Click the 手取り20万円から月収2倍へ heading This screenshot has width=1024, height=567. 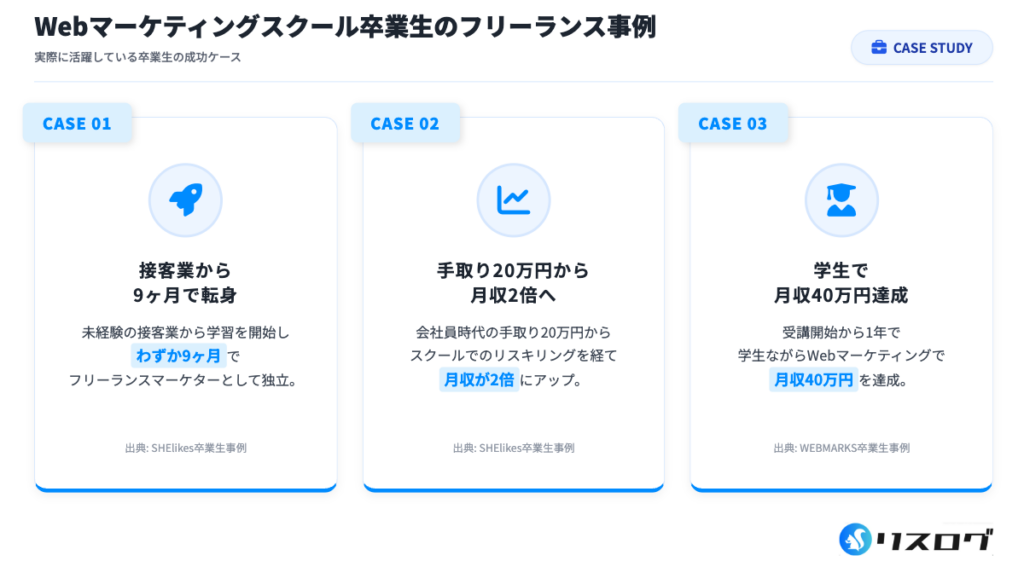point(513,283)
